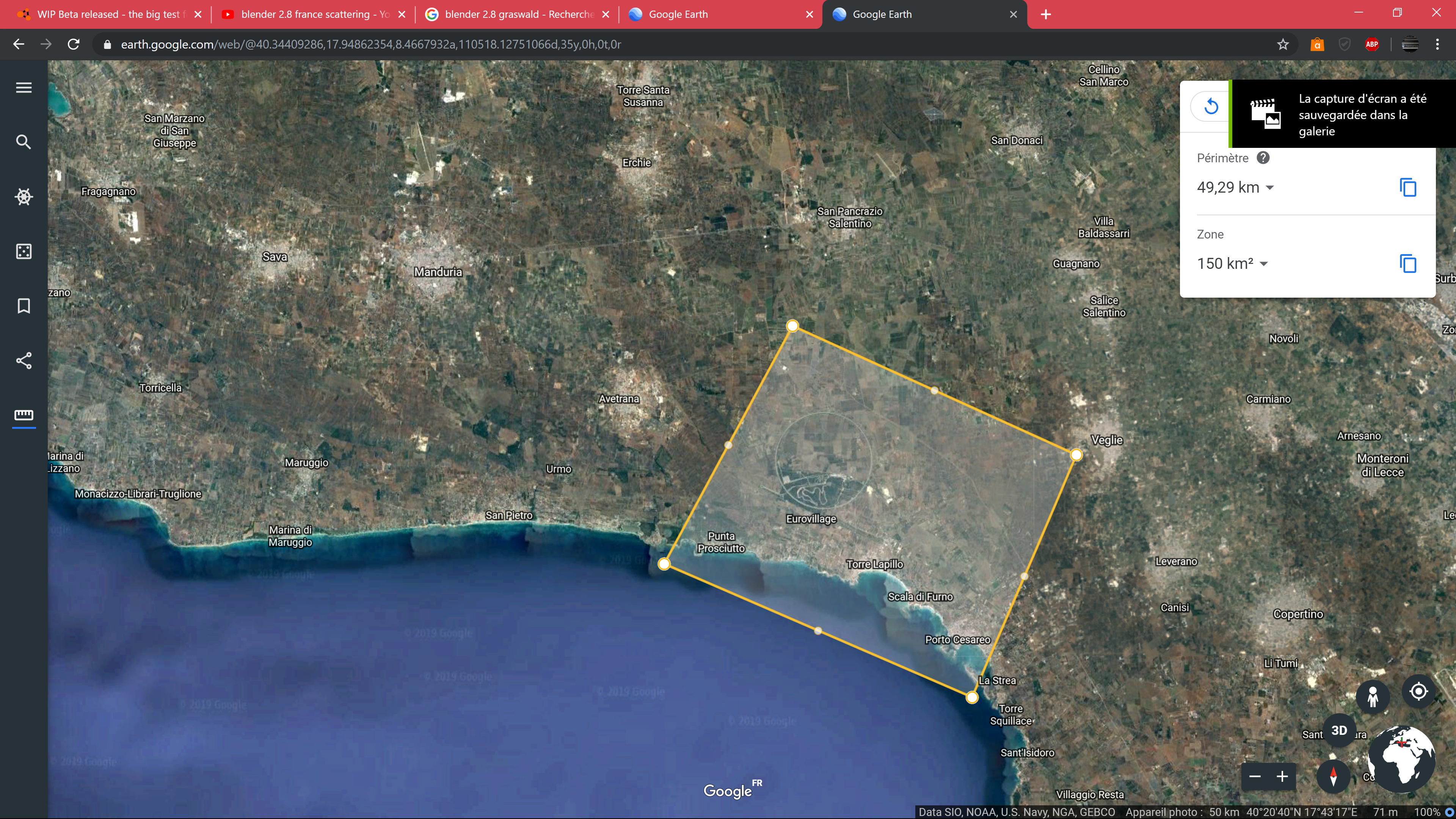Image resolution: width=1456 pixels, height=819 pixels.
Task: Click the compass north indicator
Action: tap(1334, 777)
